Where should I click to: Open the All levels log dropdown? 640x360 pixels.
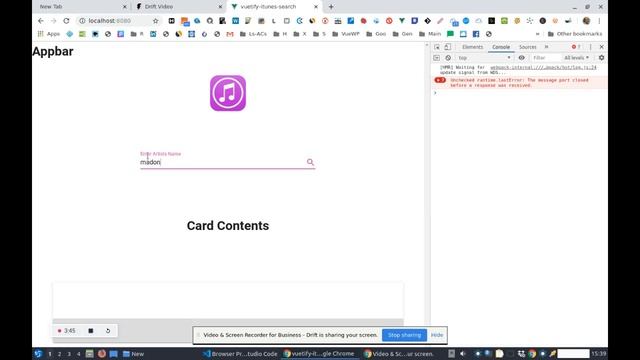click(x=576, y=58)
